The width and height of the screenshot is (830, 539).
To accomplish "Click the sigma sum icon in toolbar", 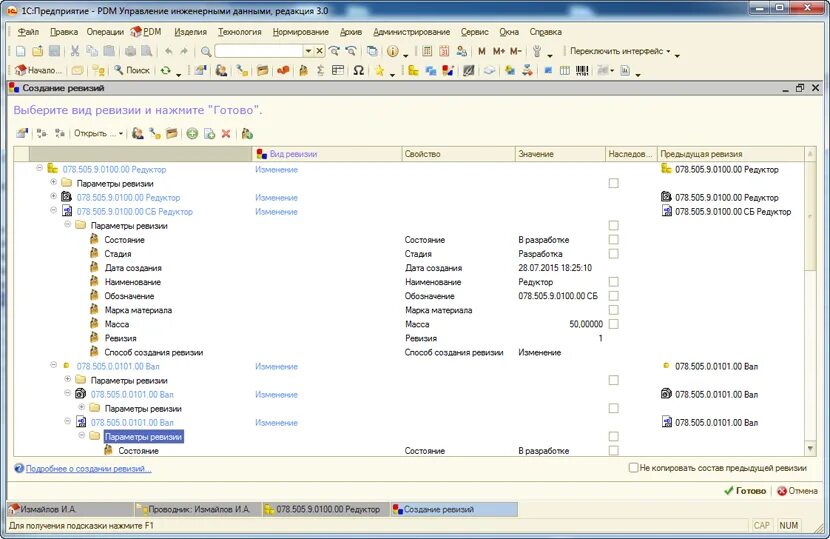I will (320, 70).
